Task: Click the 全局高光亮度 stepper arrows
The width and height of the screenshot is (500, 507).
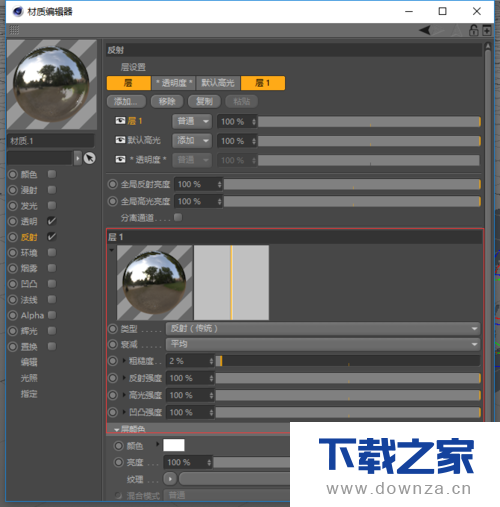Action: point(219,201)
